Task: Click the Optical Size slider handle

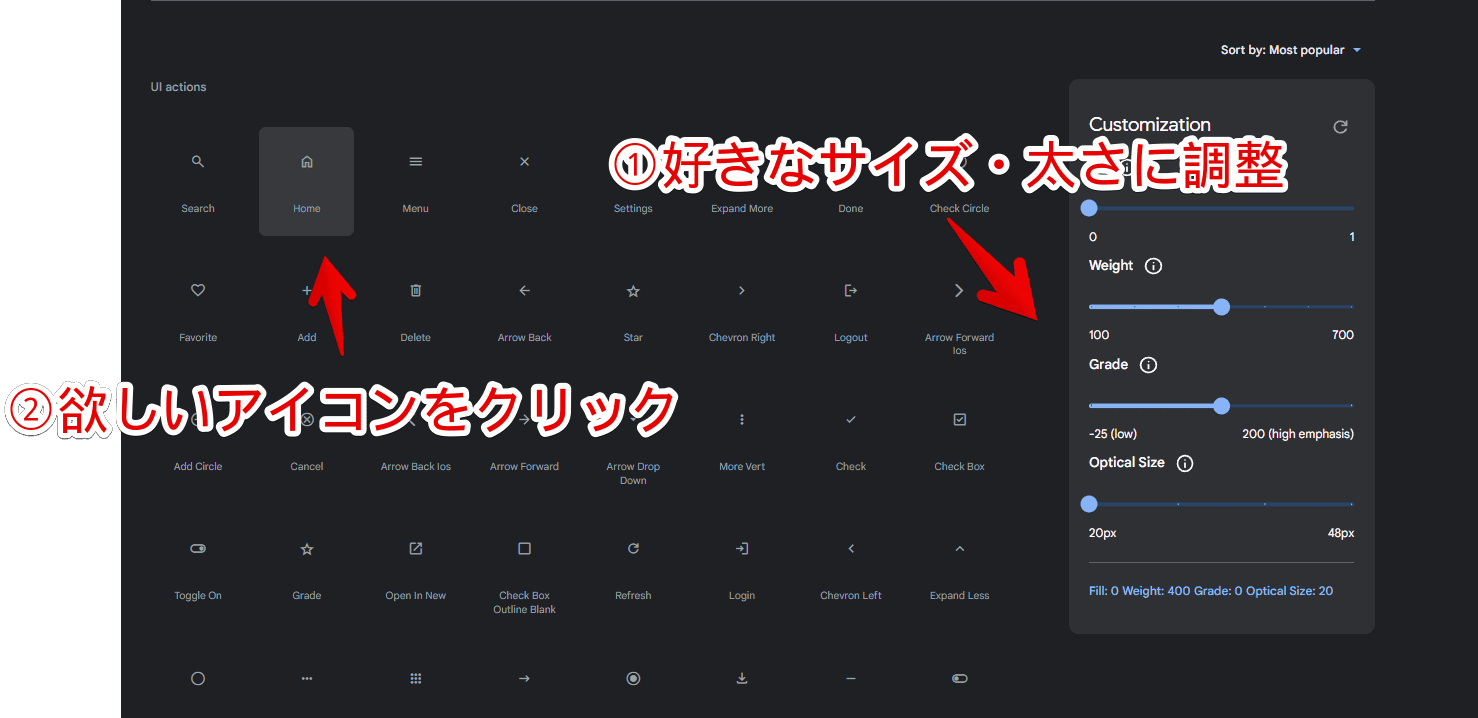Action: (1089, 504)
